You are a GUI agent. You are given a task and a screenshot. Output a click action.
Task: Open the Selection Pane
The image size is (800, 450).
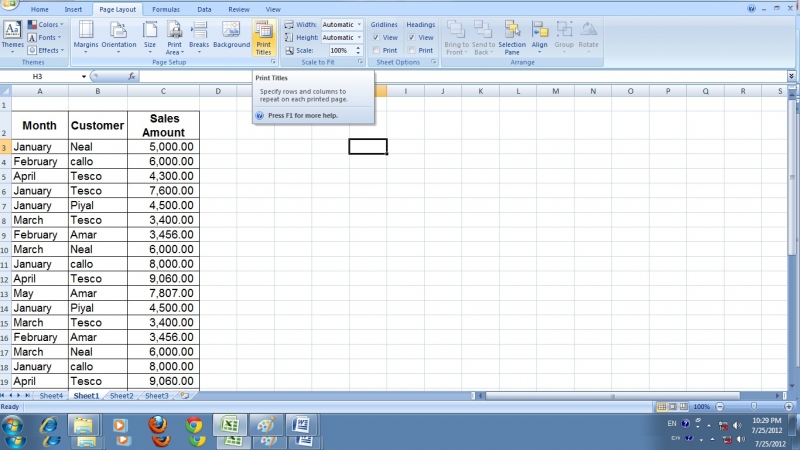tap(512, 35)
